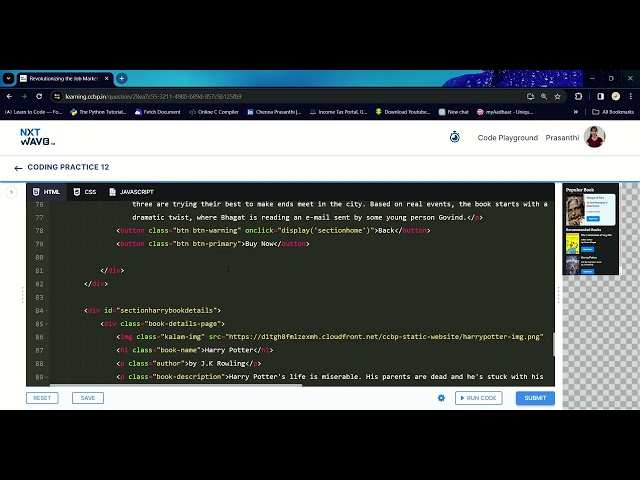The height and width of the screenshot is (480, 640).
Task: Open the Online C Compiler bookmark
Action: (x=214, y=112)
